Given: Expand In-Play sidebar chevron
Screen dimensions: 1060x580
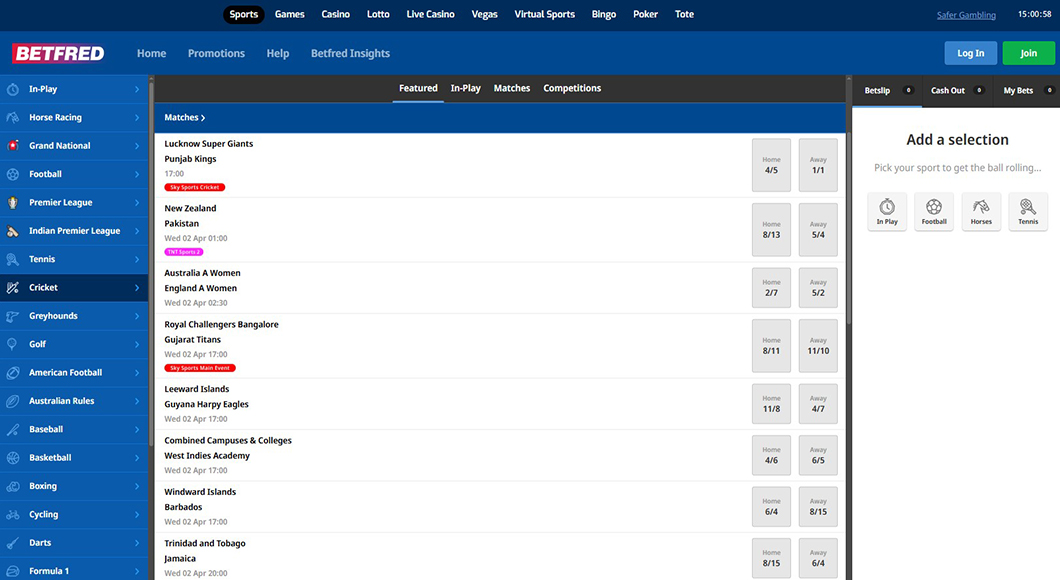Looking at the screenshot, I should point(137,89).
